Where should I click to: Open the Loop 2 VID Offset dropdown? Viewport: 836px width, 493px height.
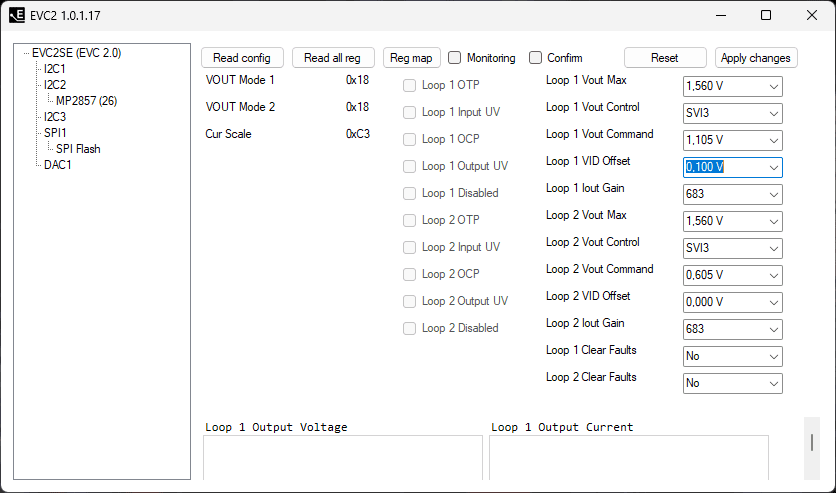pyautogui.click(x=733, y=302)
